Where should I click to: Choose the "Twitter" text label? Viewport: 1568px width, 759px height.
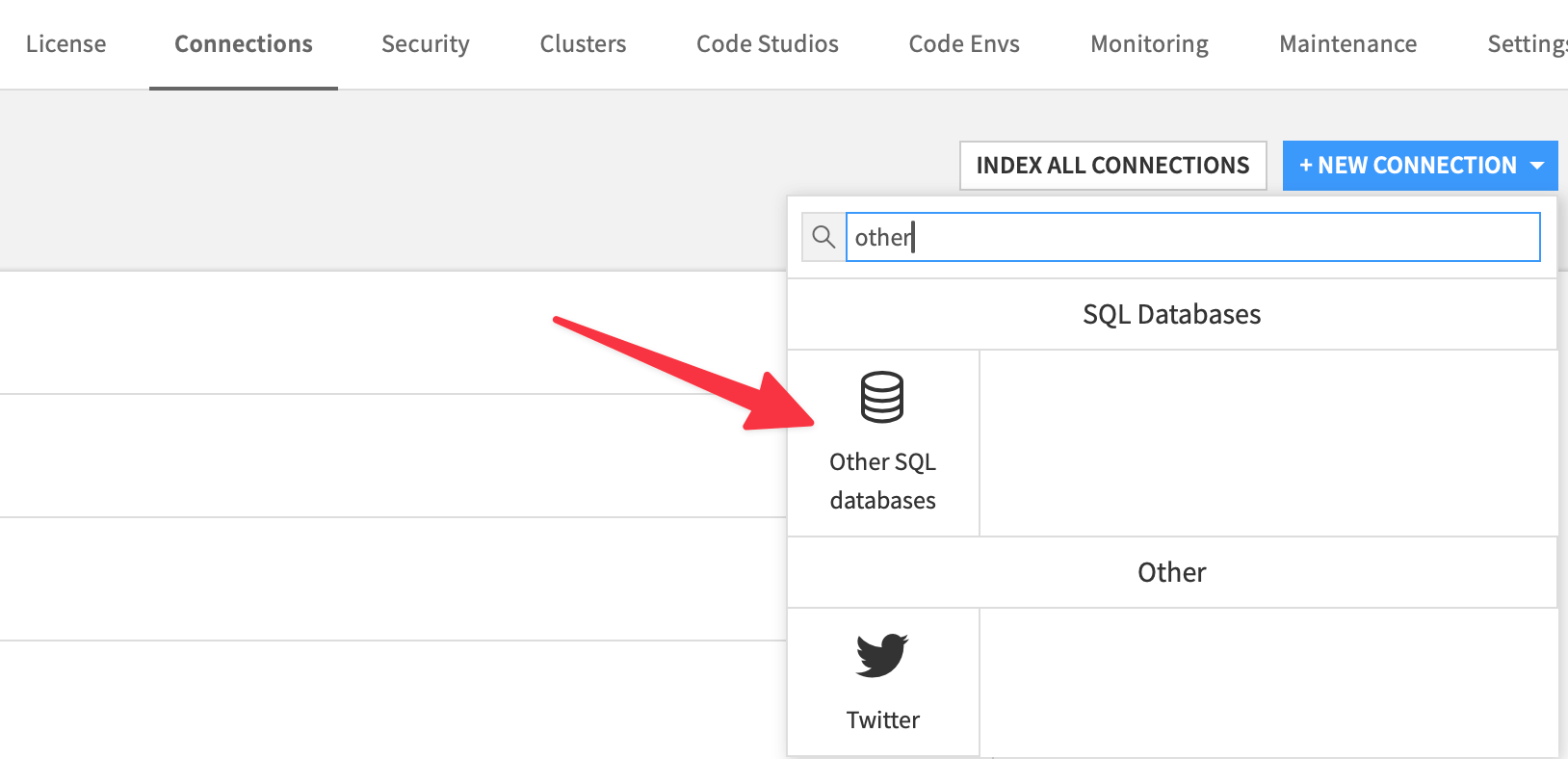tap(882, 720)
